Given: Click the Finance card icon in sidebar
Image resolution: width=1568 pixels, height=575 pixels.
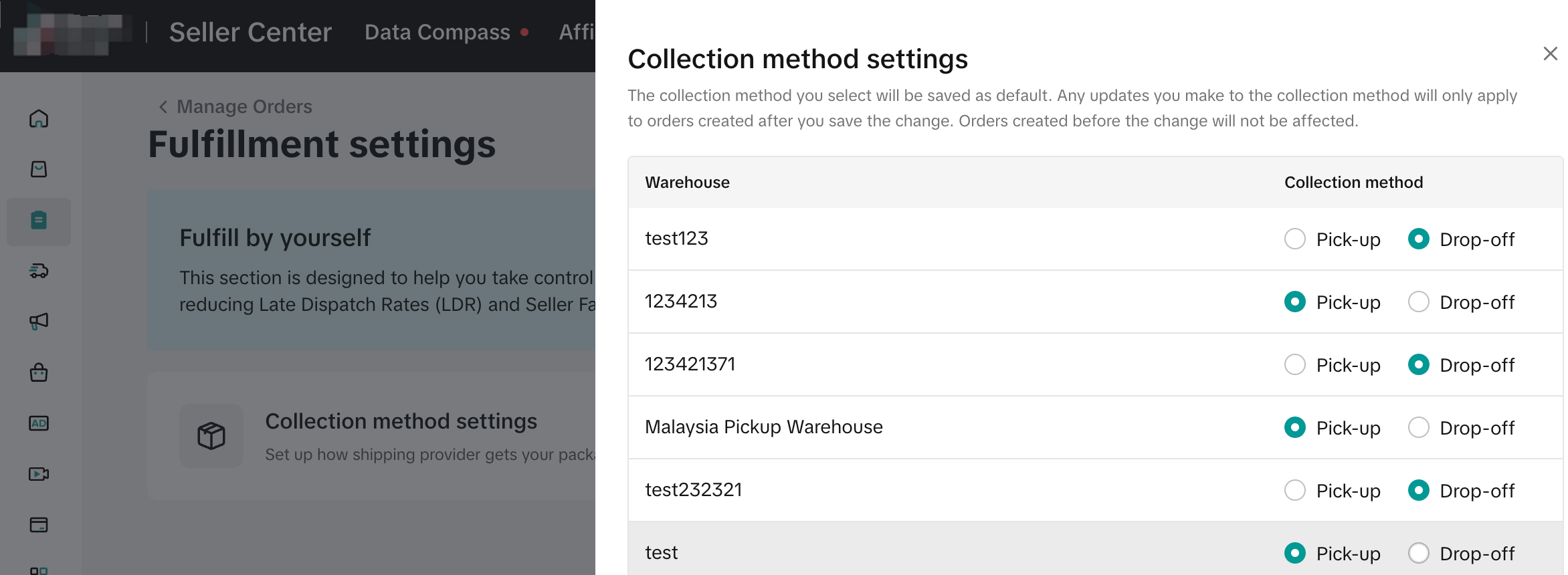Looking at the screenshot, I should point(39,525).
